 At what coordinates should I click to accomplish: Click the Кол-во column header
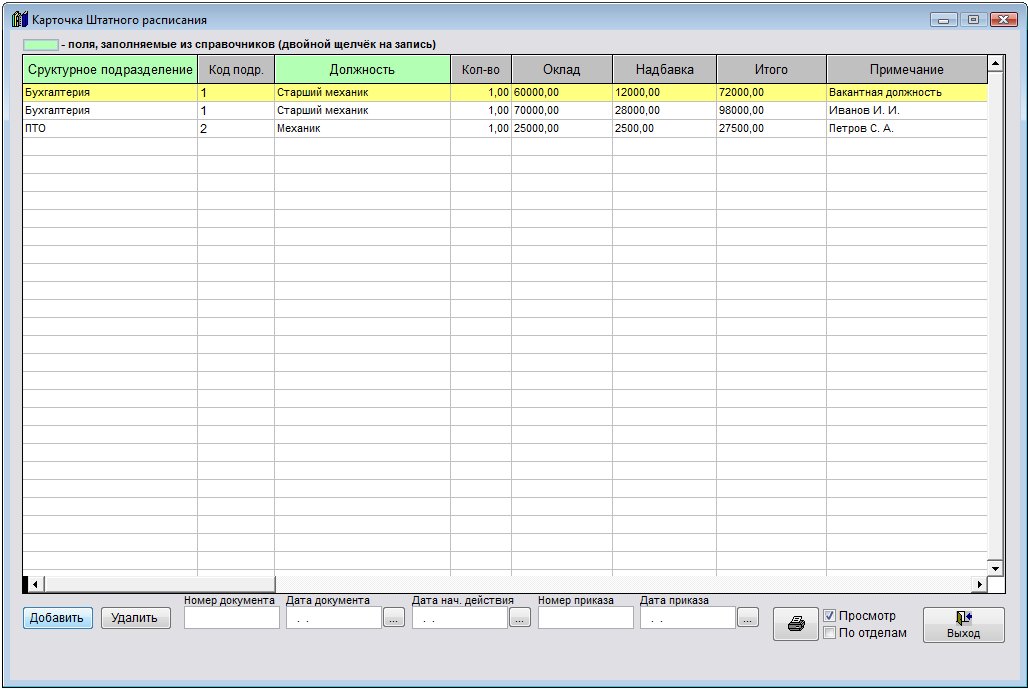[481, 70]
